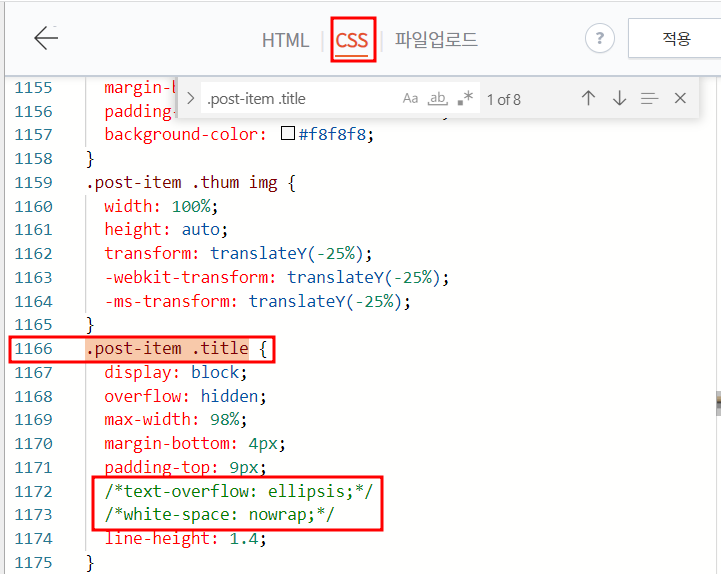Screen dimensions: 721x574
Task: Jump to next match with down arrow
Action: point(619,98)
